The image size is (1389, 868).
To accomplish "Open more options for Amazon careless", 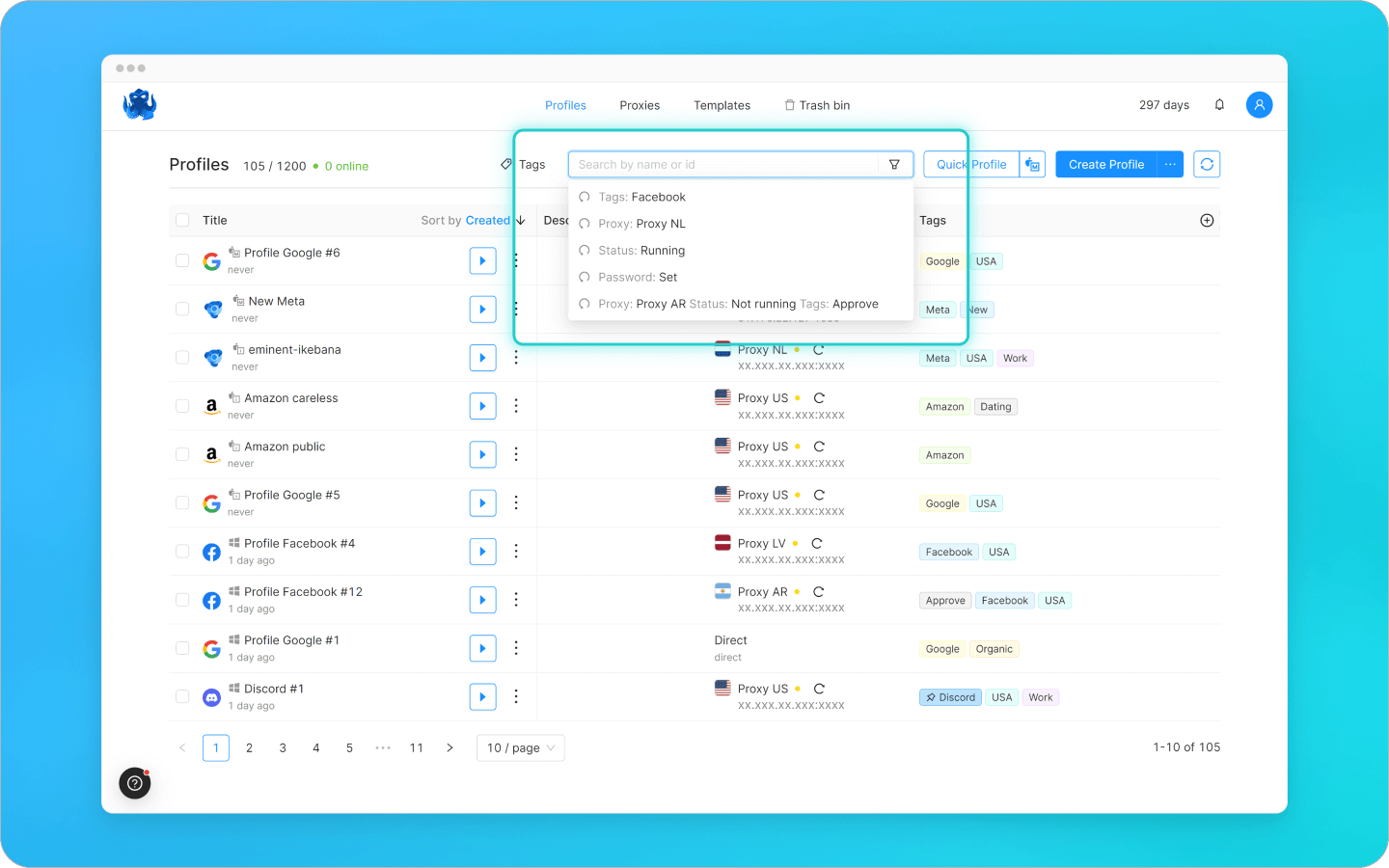I will (x=516, y=406).
